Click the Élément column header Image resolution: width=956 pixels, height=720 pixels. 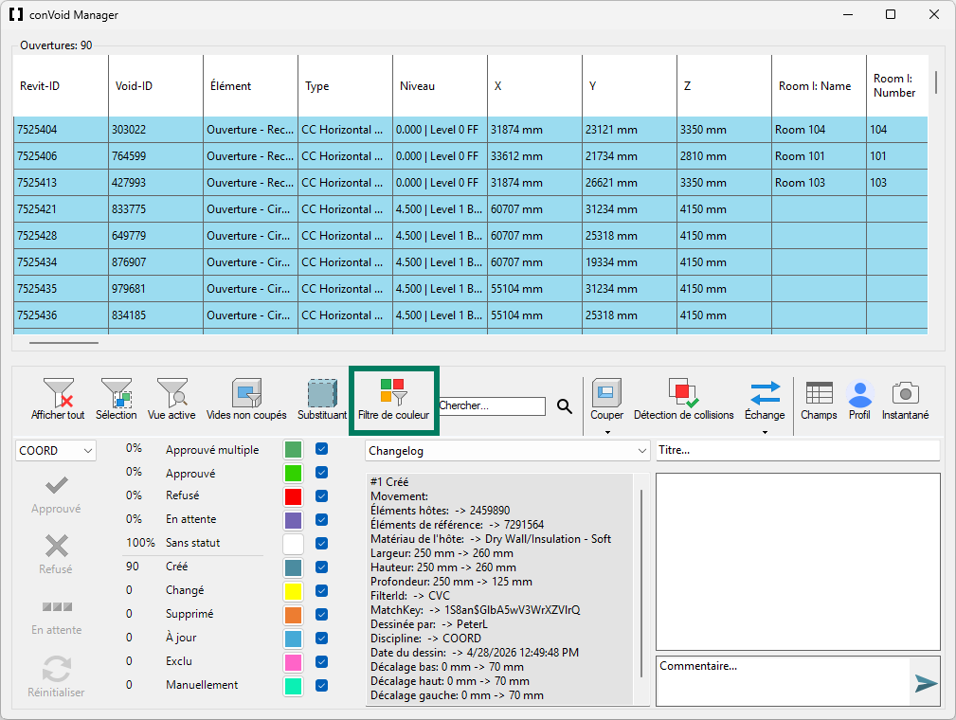pos(251,86)
